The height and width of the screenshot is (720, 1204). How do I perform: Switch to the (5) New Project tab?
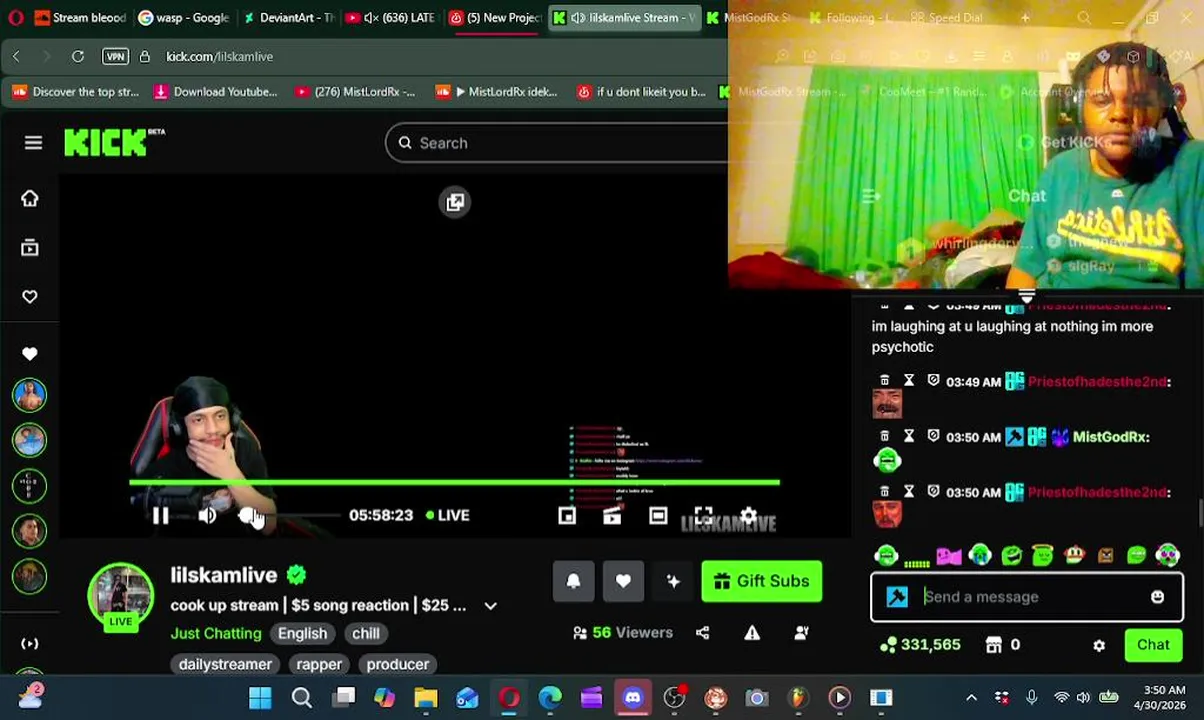(x=496, y=17)
